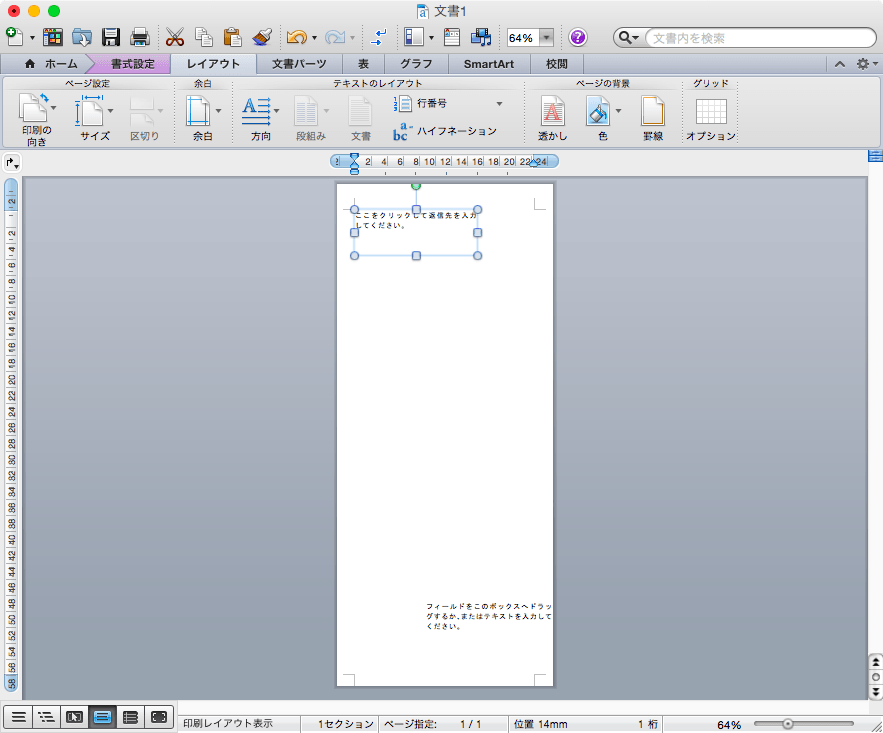Screen dimensions: 883x733
Task: Create a new blank document from toolbar
Action: [x=14, y=37]
